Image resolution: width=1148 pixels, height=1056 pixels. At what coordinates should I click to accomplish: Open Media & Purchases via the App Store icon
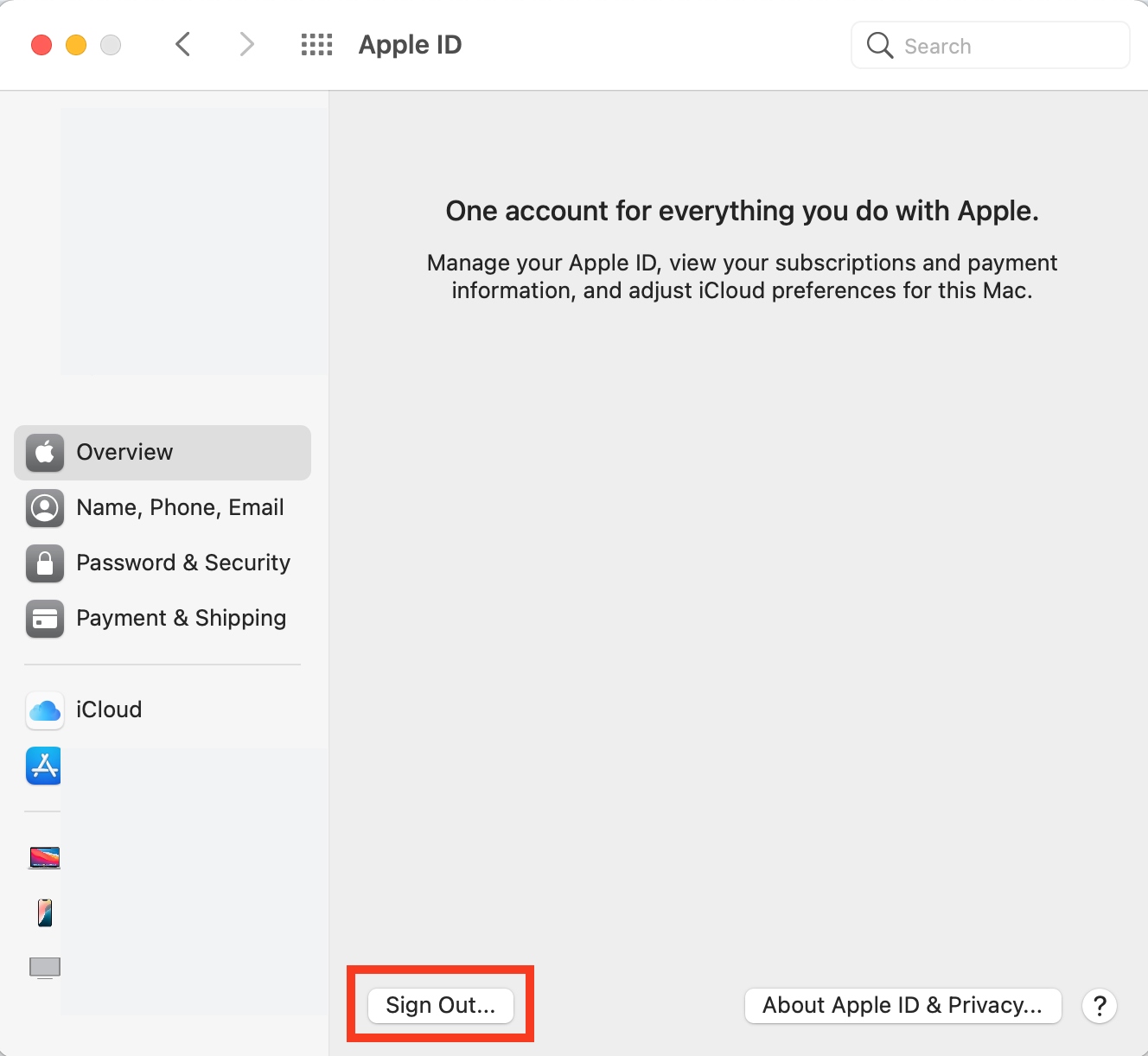point(44,766)
